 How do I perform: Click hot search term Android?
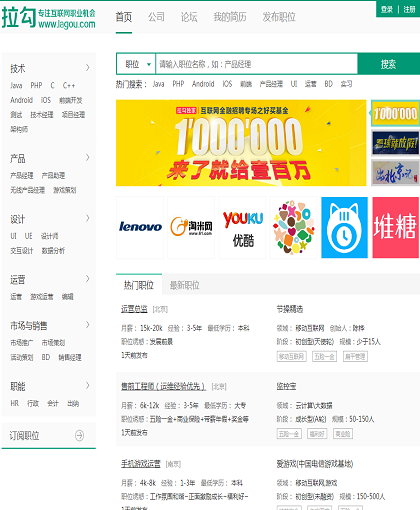pos(203,84)
